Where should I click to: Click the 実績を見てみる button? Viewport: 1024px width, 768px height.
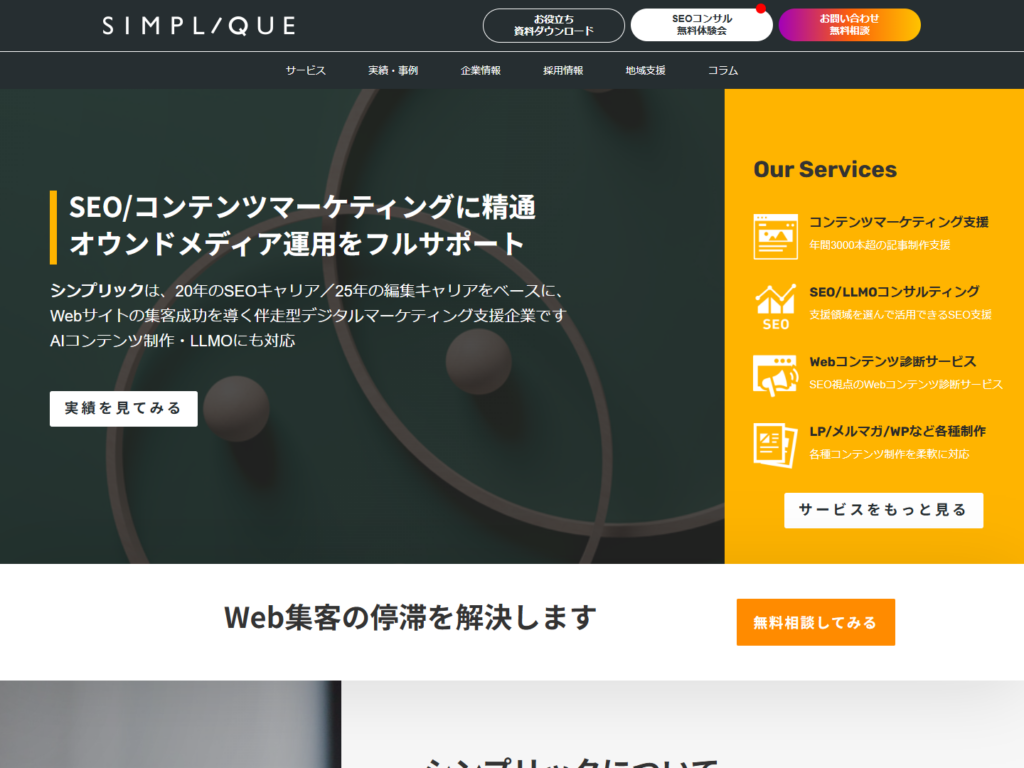[x=124, y=408]
